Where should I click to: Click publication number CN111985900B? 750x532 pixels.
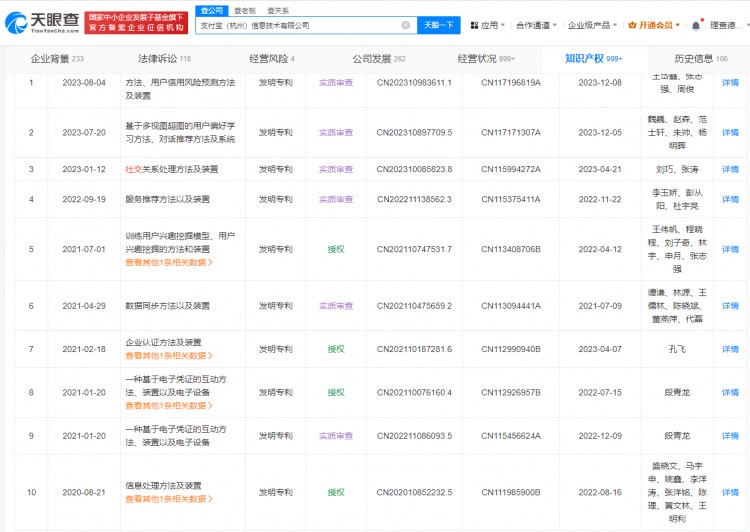pyautogui.click(x=511, y=492)
